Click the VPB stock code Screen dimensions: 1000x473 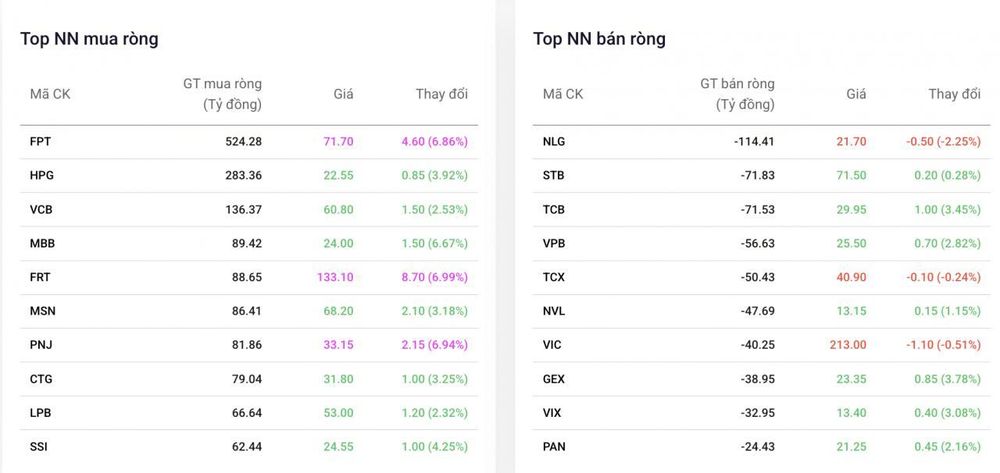click(x=554, y=243)
